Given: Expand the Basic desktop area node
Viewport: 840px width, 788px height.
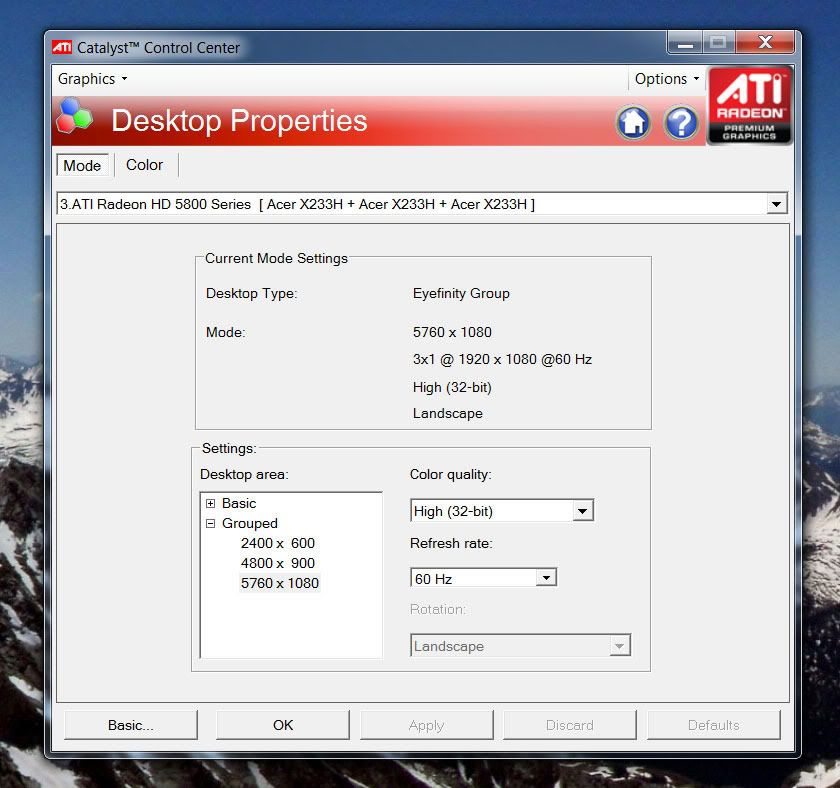Looking at the screenshot, I should pyautogui.click(x=211, y=504).
